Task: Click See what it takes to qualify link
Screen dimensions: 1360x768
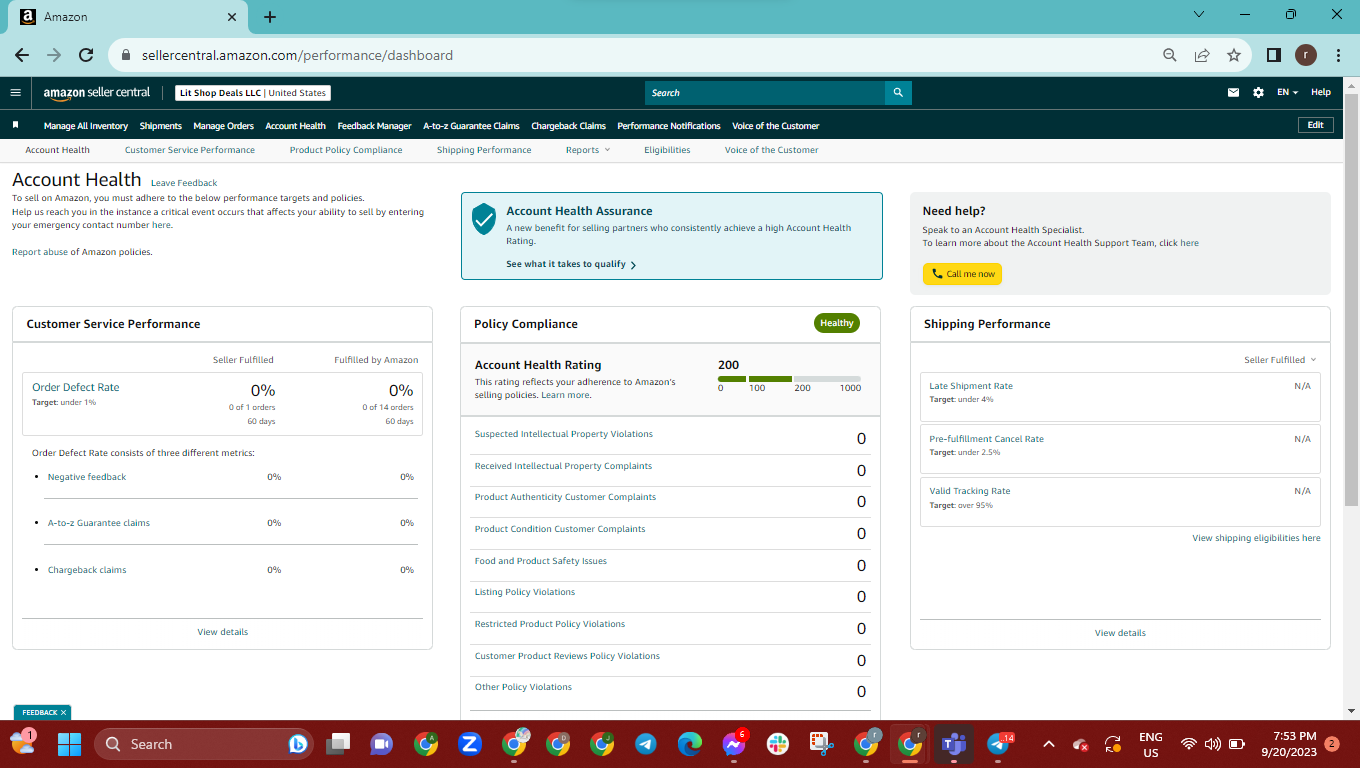Action: coord(571,264)
